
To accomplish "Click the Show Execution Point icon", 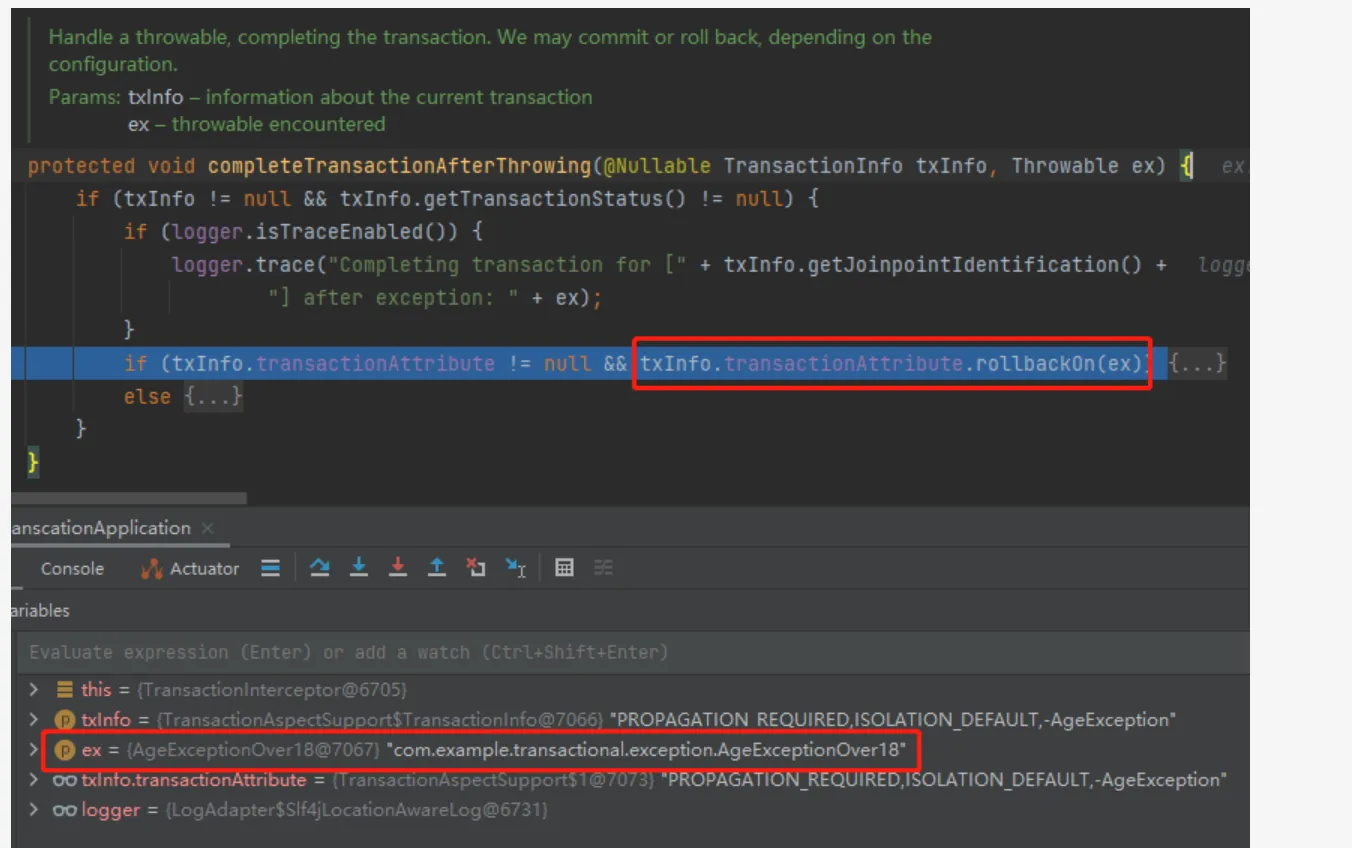I will click(x=270, y=568).
